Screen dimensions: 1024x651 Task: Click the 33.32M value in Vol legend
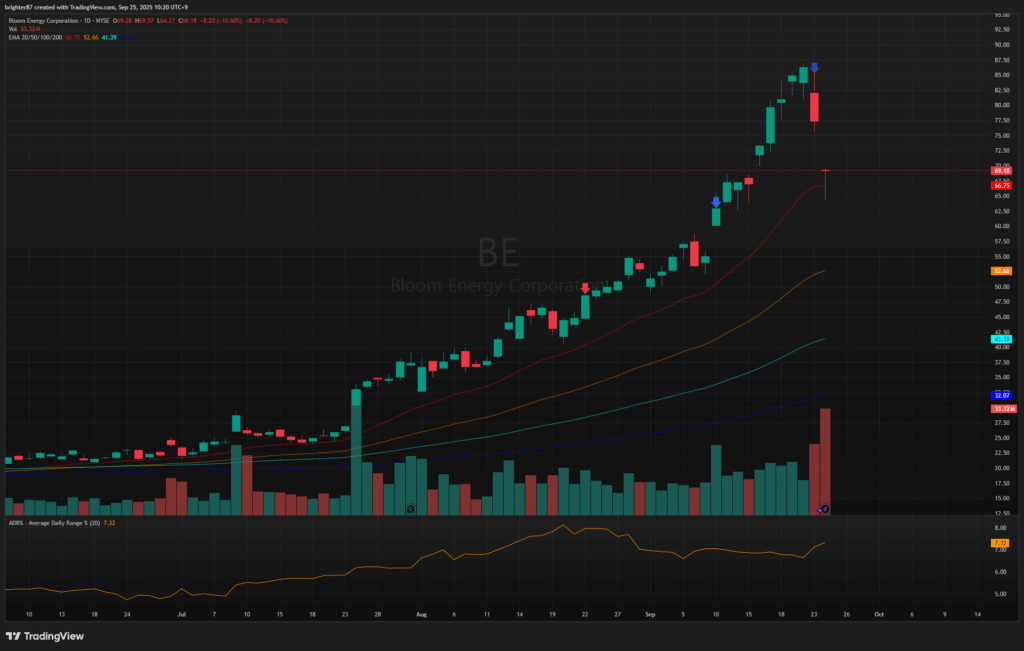28,29
